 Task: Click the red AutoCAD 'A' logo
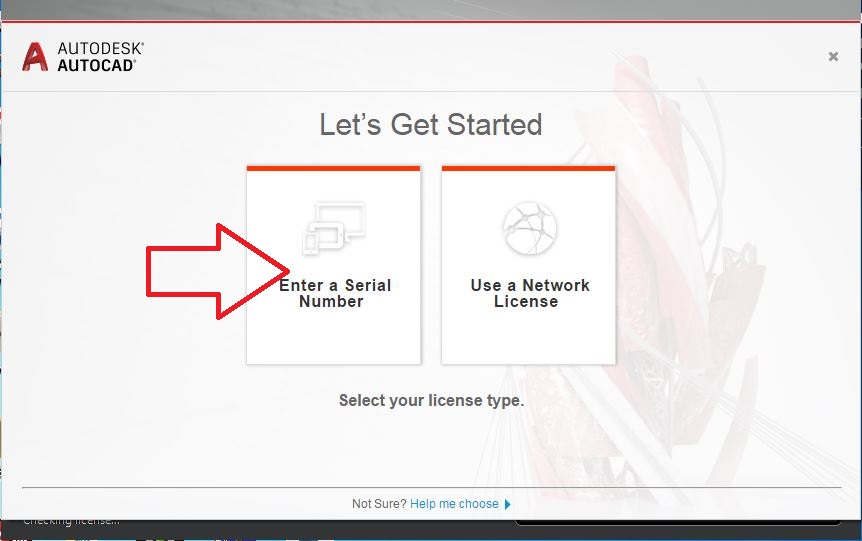point(35,56)
